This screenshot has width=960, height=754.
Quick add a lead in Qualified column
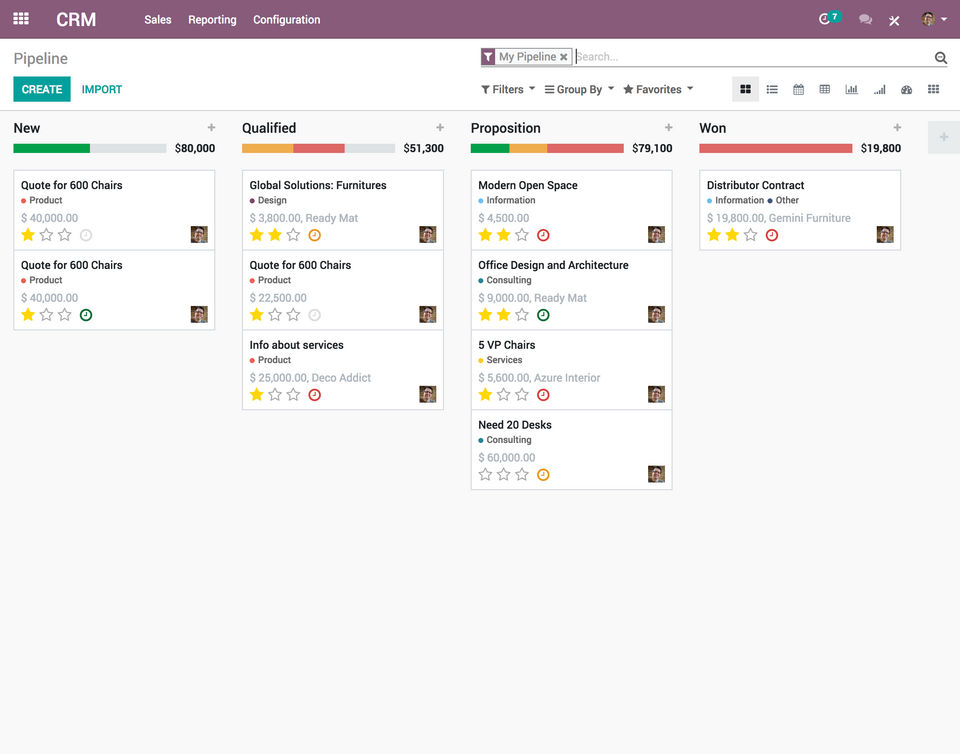pos(440,127)
